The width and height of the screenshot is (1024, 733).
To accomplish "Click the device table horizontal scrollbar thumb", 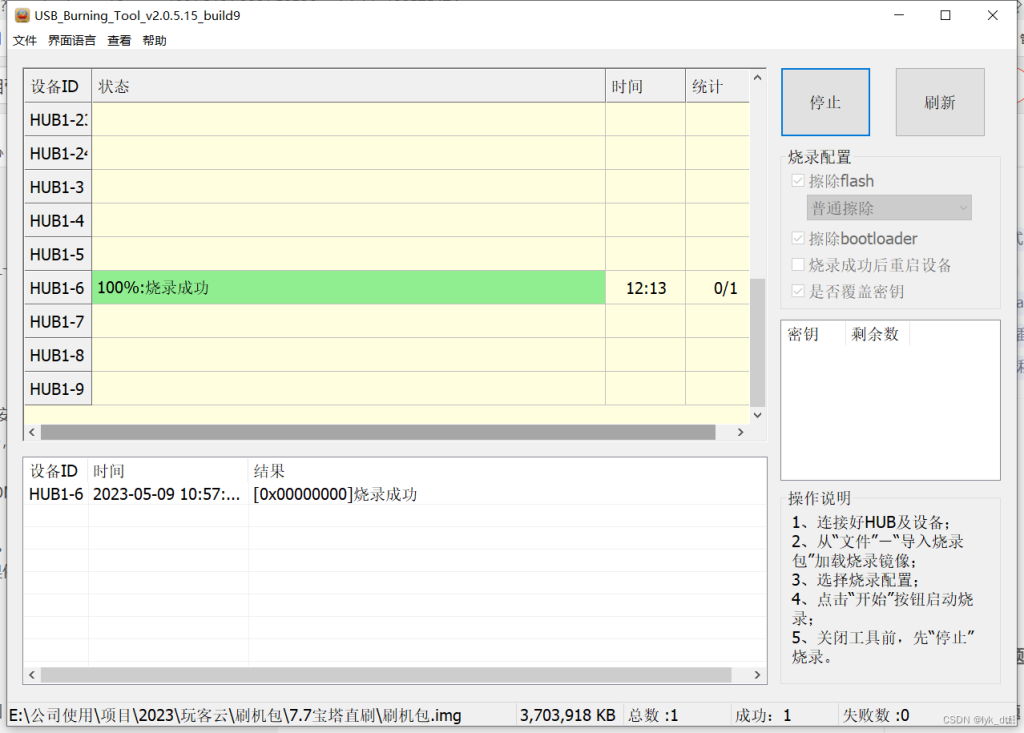I will 378,432.
